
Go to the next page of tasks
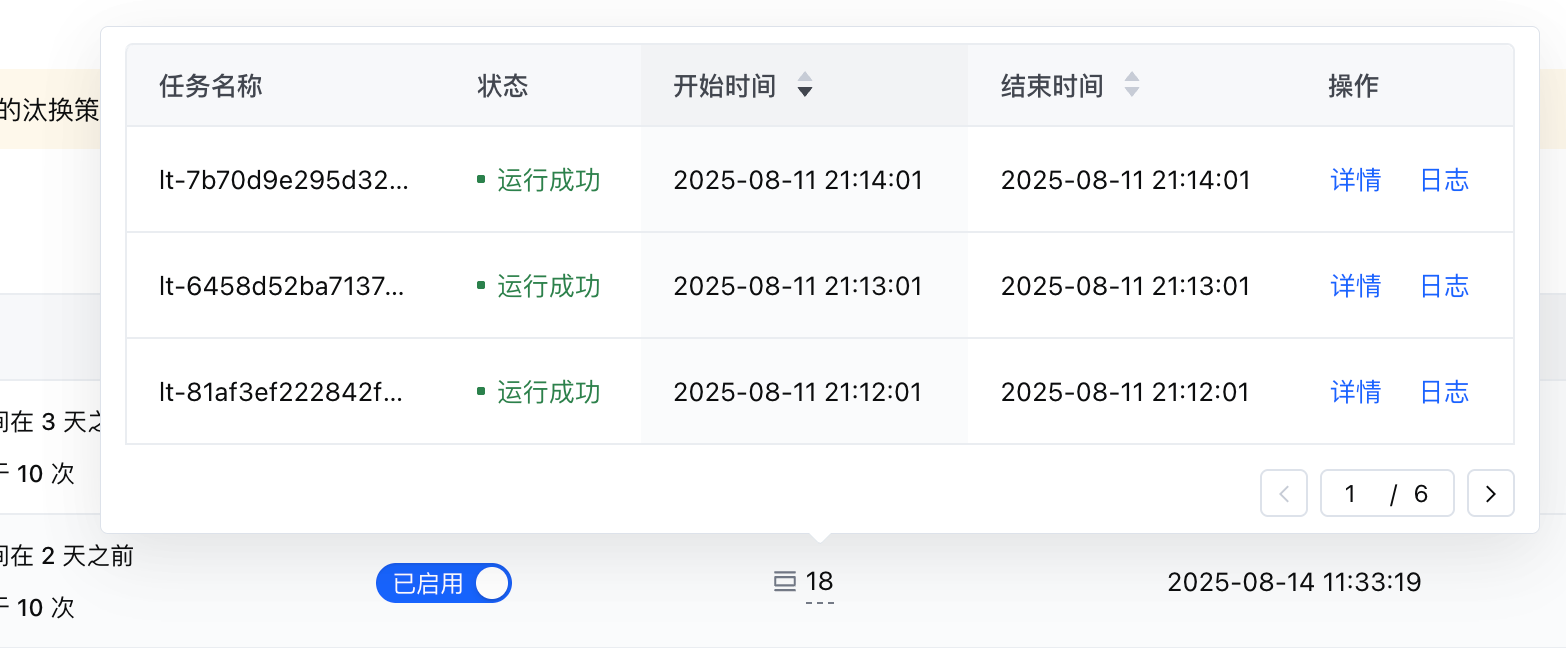tap(1490, 494)
